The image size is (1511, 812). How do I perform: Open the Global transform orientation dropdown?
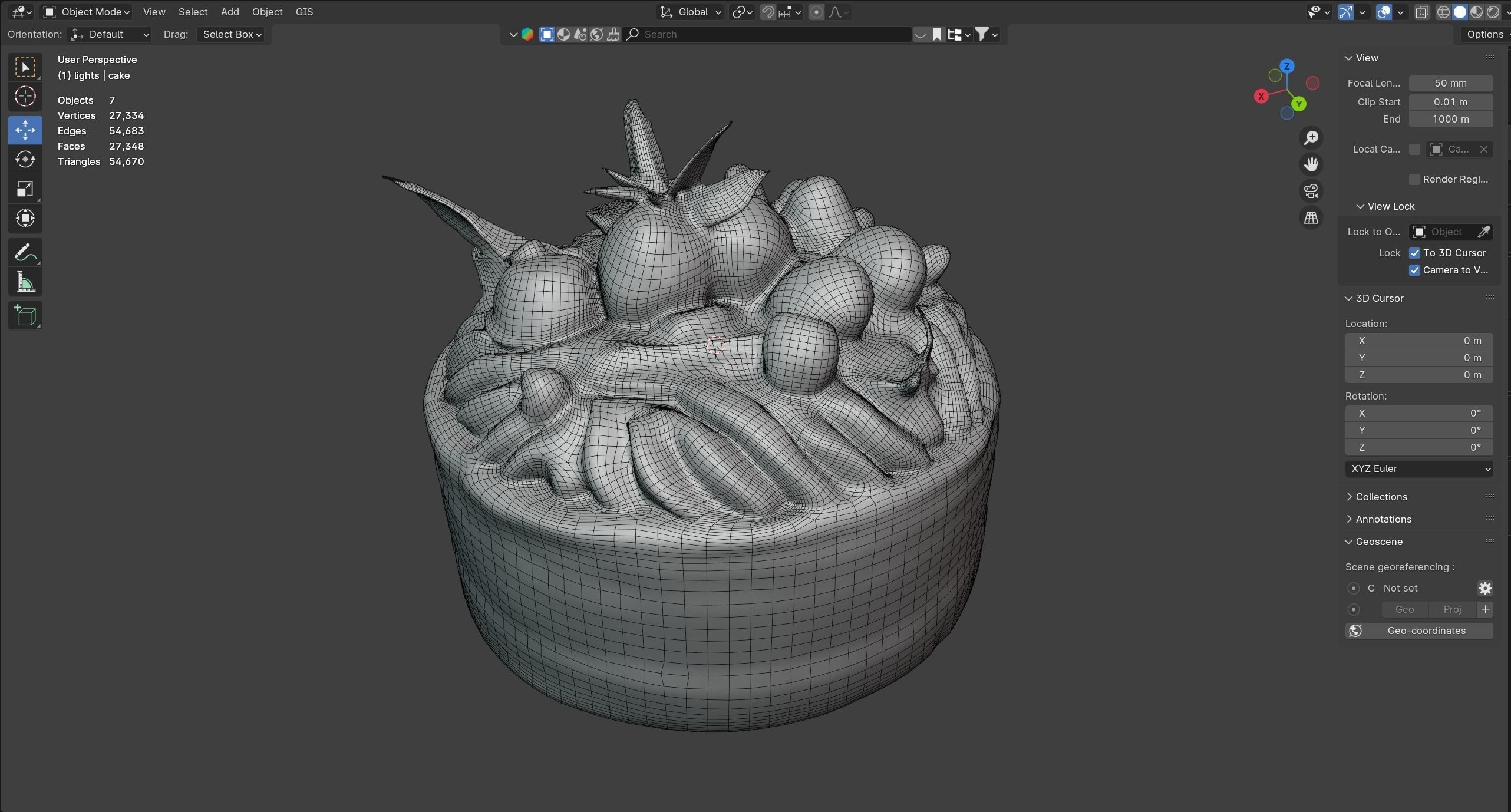pyautogui.click(x=690, y=12)
